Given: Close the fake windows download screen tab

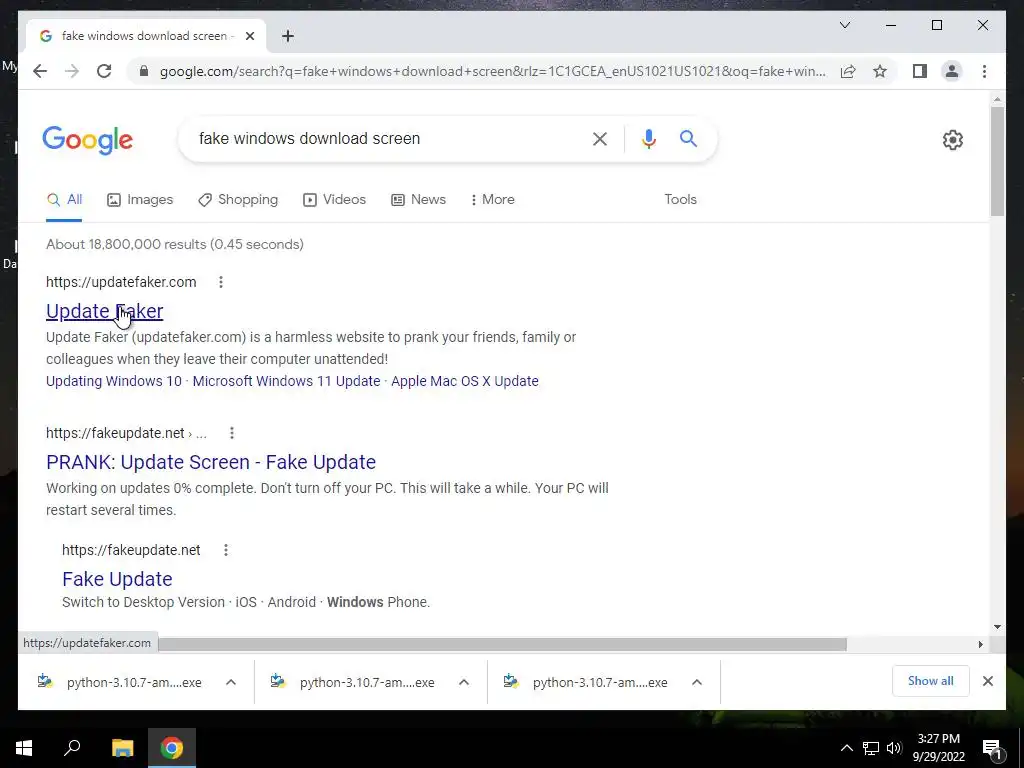Looking at the screenshot, I should tap(249, 36).
